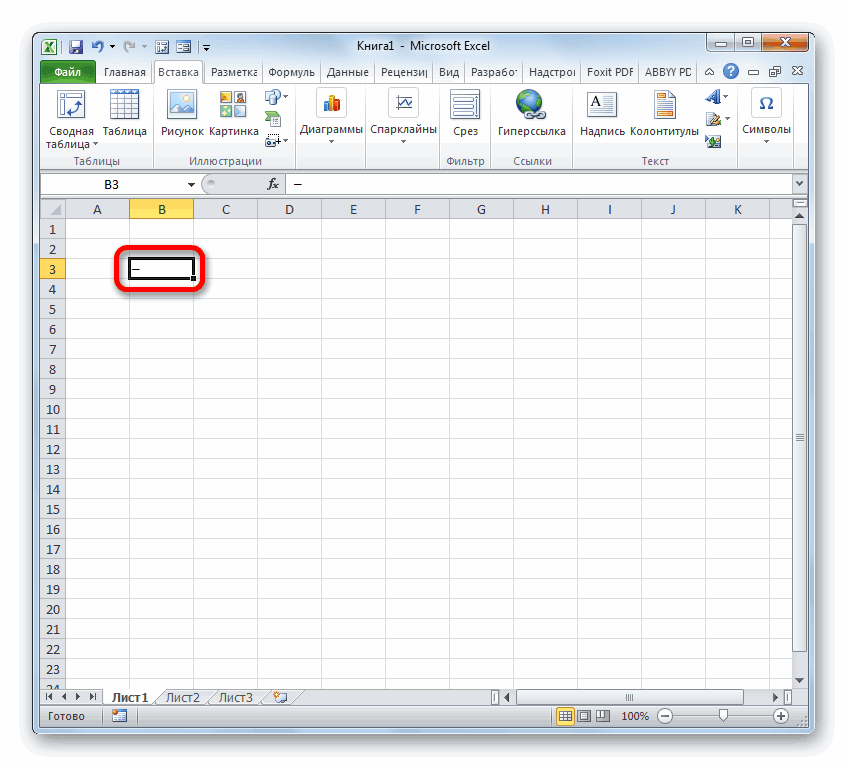Open the Главная ribbon tab
This screenshot has height=767, width=848.
[x=123, y=72]
